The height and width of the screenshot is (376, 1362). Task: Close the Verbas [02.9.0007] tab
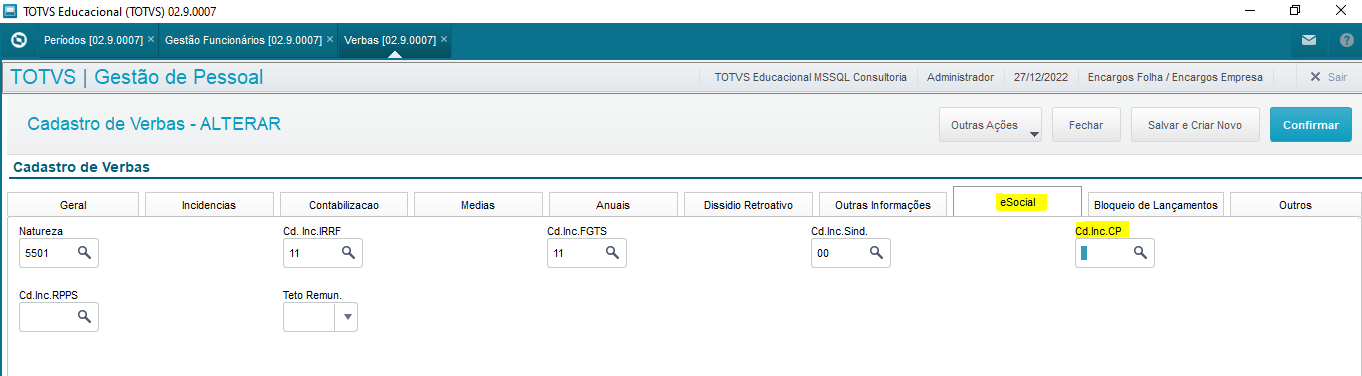(444, 40)
